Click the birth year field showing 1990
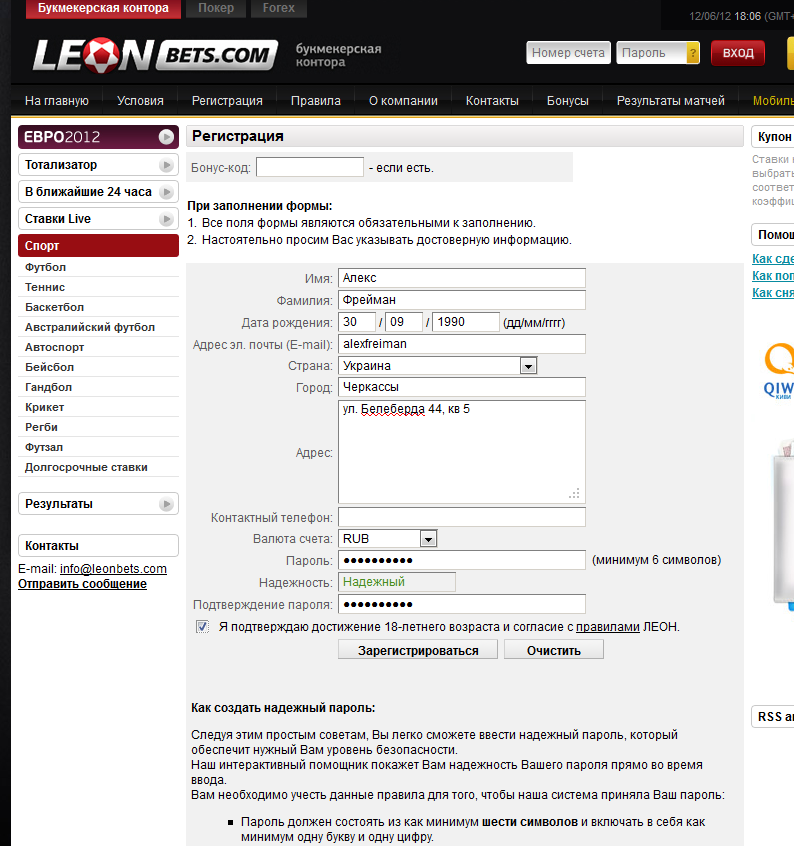 tap(466, 322)
